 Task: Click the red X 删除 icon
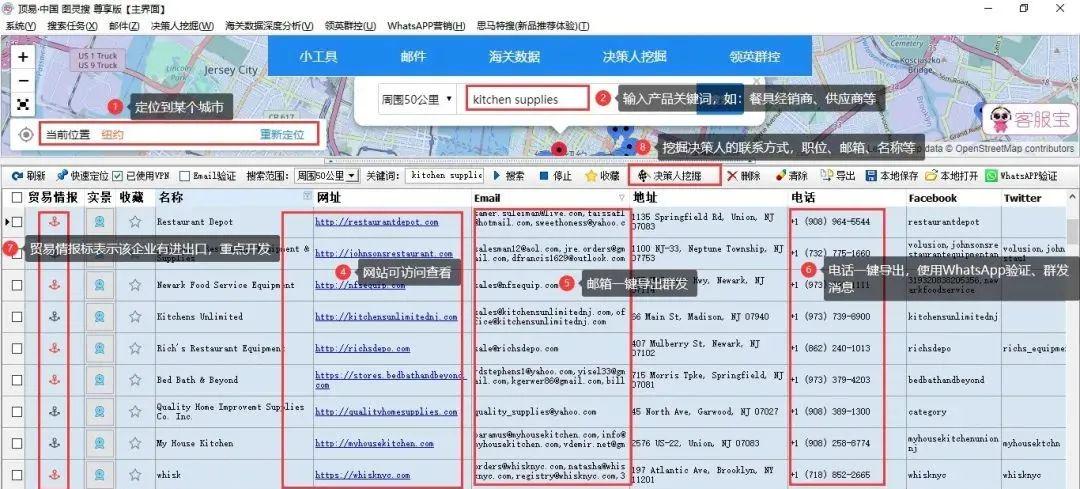click(x=732, y=176)
